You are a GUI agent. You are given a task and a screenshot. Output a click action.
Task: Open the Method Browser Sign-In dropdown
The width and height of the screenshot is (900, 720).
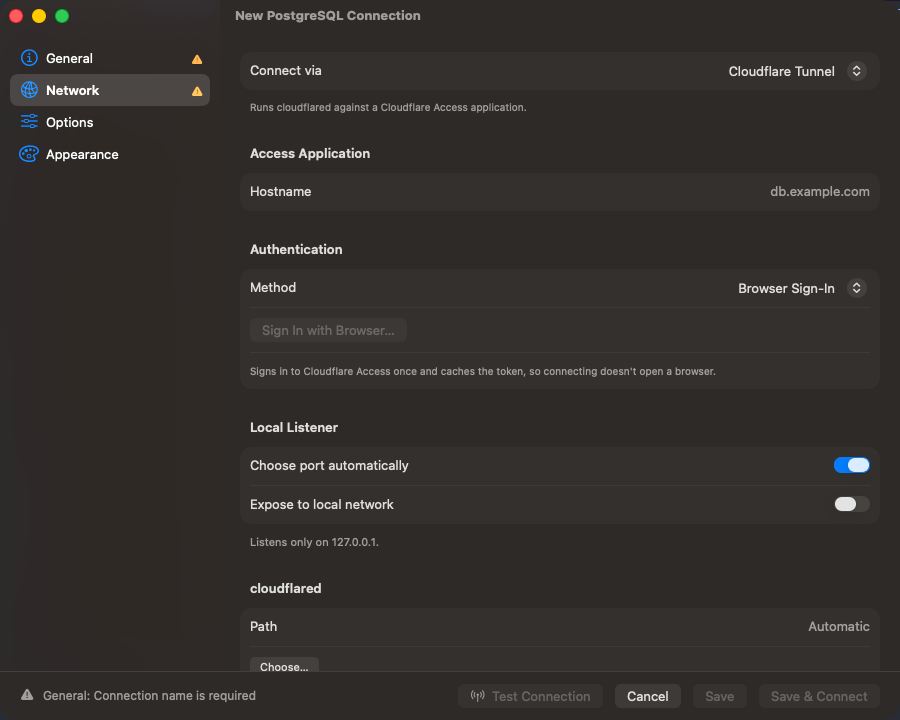point(801,288)
